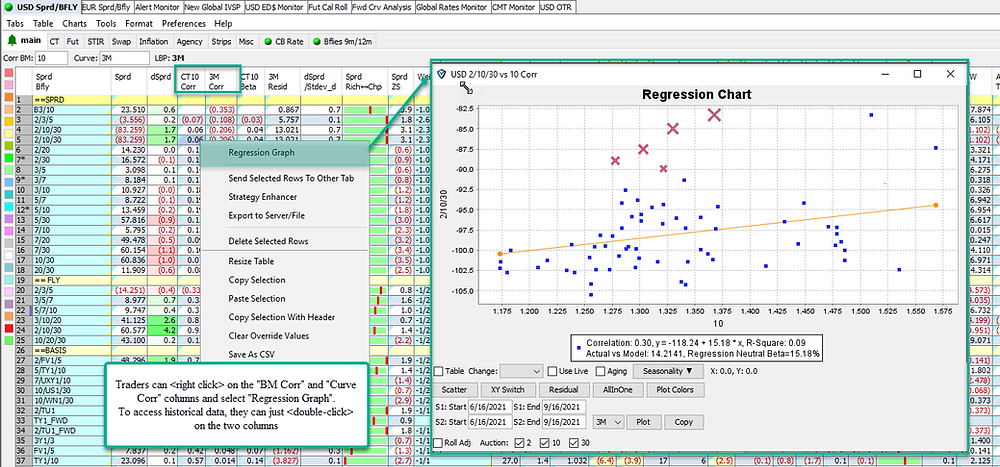Image resolution: width=1000 pixels, height=467 pixels.
Task: Open the Swap sub-tab
Action: point(121,41)
